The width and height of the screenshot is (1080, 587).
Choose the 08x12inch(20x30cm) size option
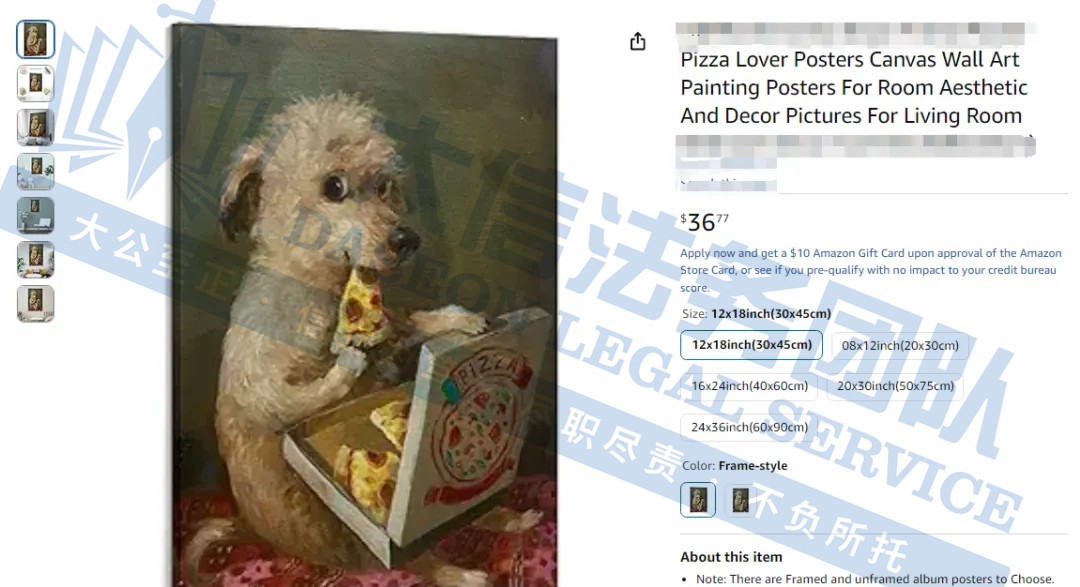pos(900,345)
